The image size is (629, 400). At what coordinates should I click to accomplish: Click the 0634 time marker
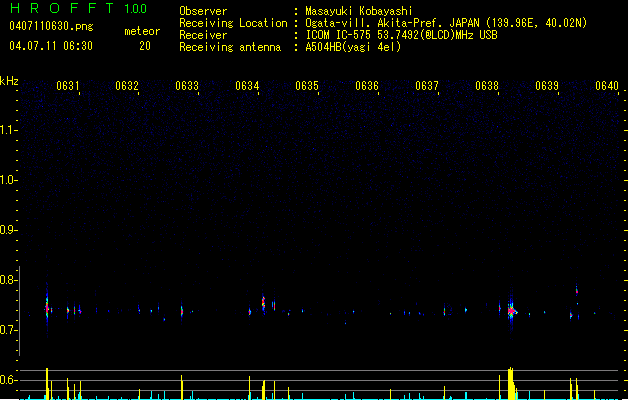pyautogui.click(x=247, y=86)
